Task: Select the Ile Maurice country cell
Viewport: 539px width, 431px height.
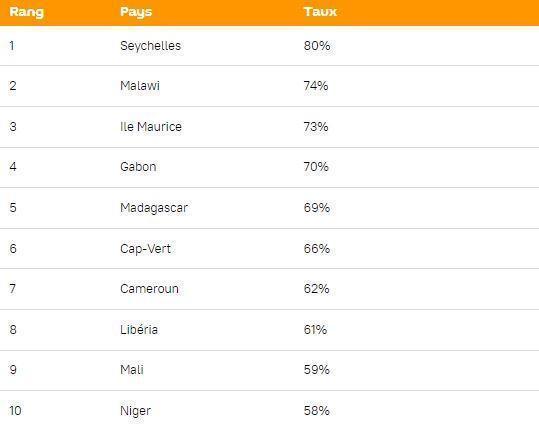Action: click(151, 126)
